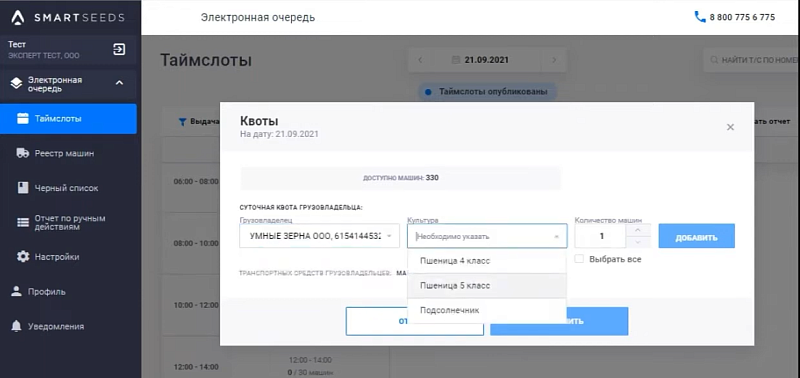Open the date picker 21.09.2021
The image size is (800, 378).
tap(486, 60)
